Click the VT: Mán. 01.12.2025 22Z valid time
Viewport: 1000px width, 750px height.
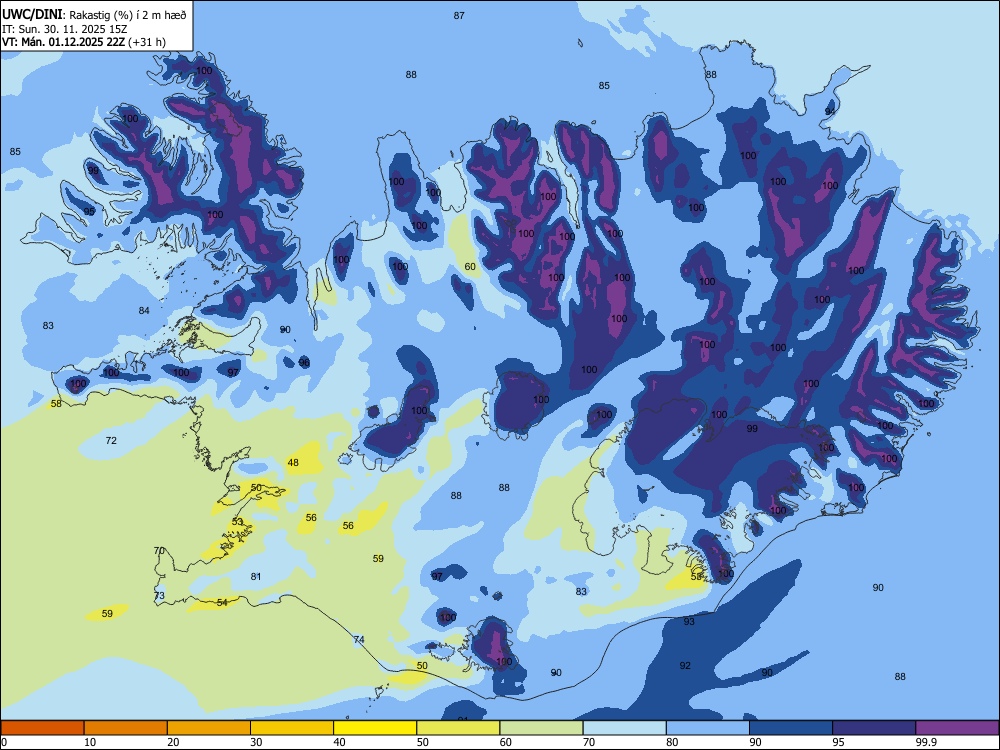click(84, 42)
